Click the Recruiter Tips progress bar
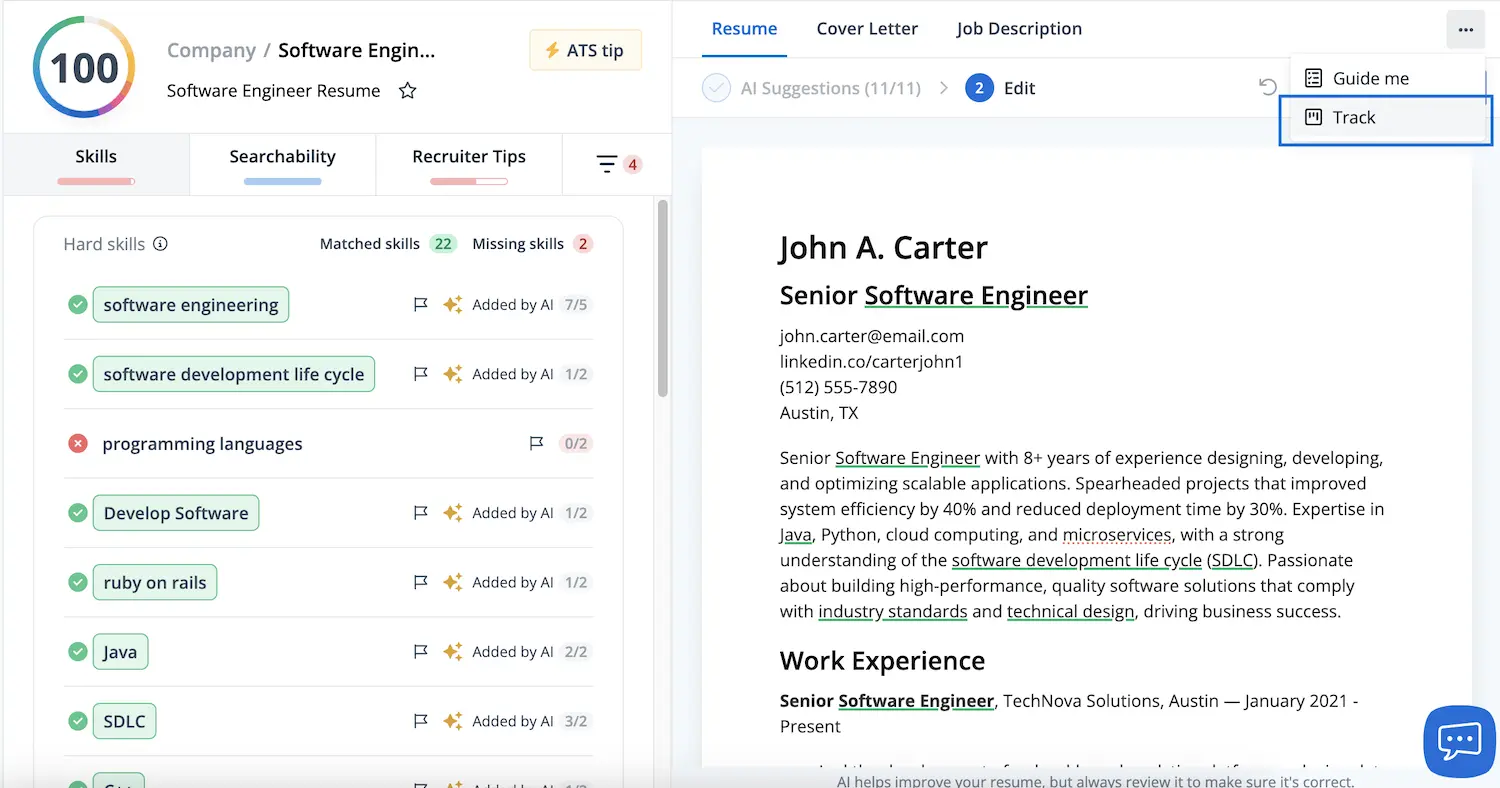Screen dimensions: 1500x788 [469, 182]
